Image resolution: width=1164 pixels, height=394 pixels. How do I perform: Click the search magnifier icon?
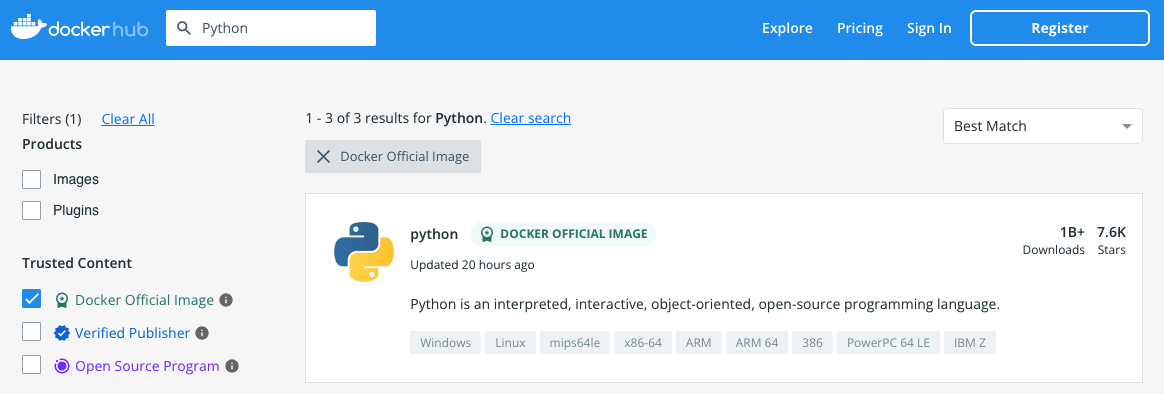(184, 28)
